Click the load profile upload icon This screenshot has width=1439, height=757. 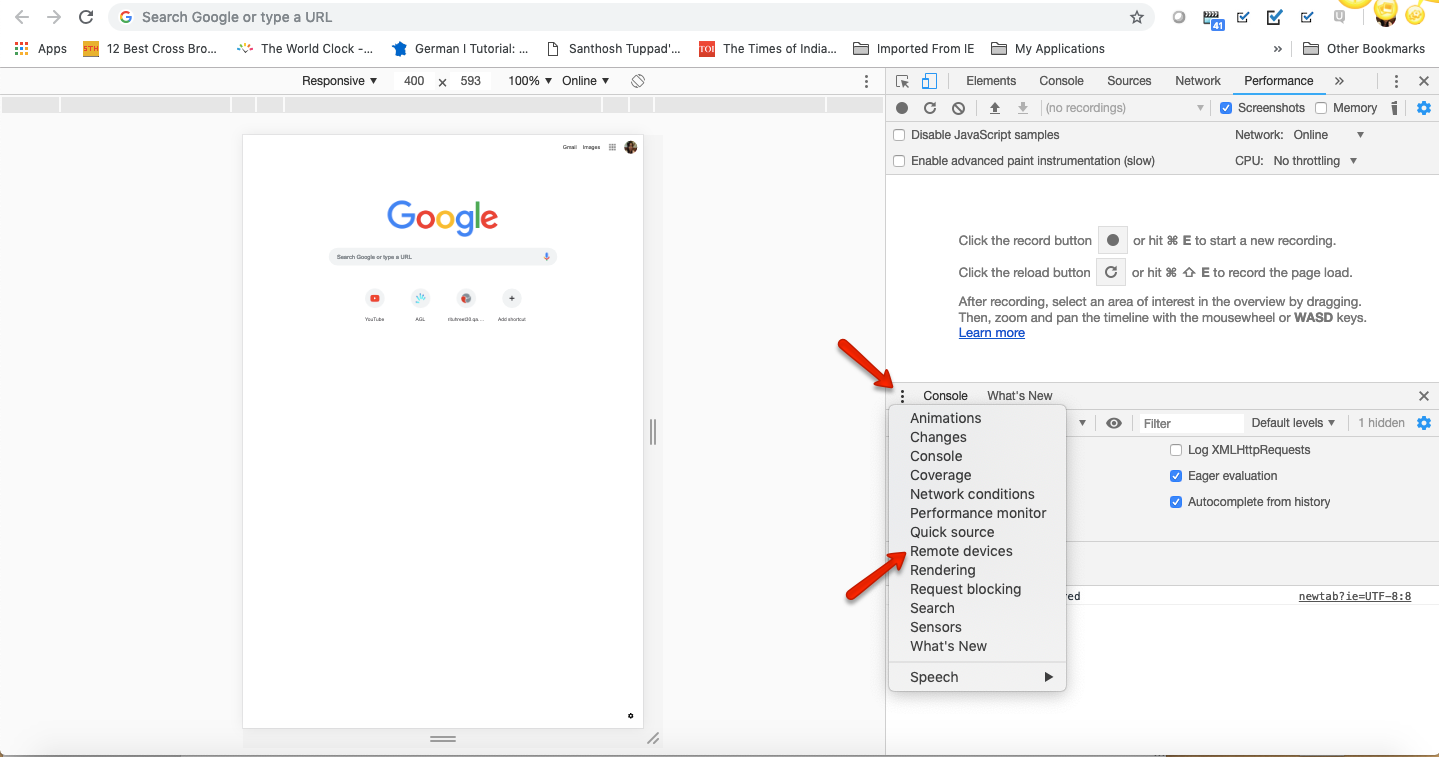tap(995, 107)
